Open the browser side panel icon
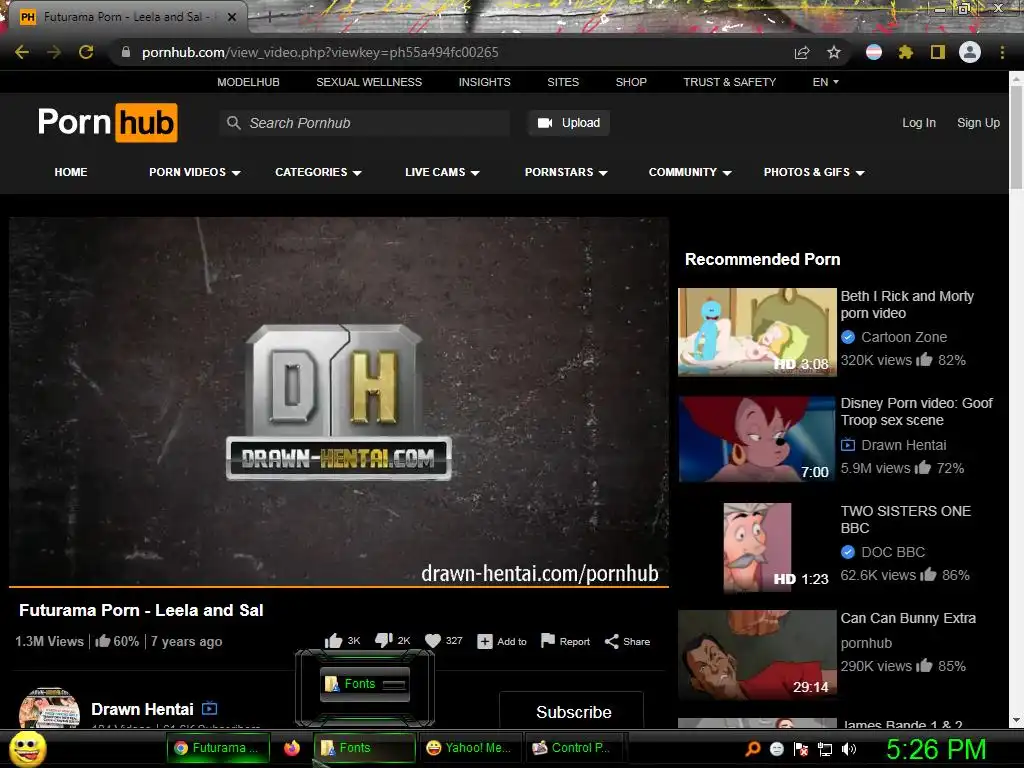1024x768 pixels. tap(938, 52)
